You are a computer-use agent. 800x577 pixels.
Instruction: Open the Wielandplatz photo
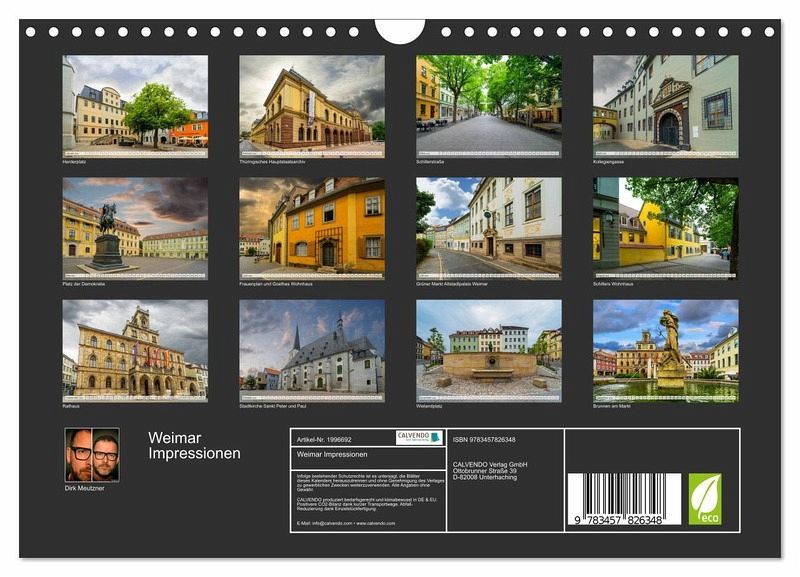pyautogui.click(x=489, y=351)
